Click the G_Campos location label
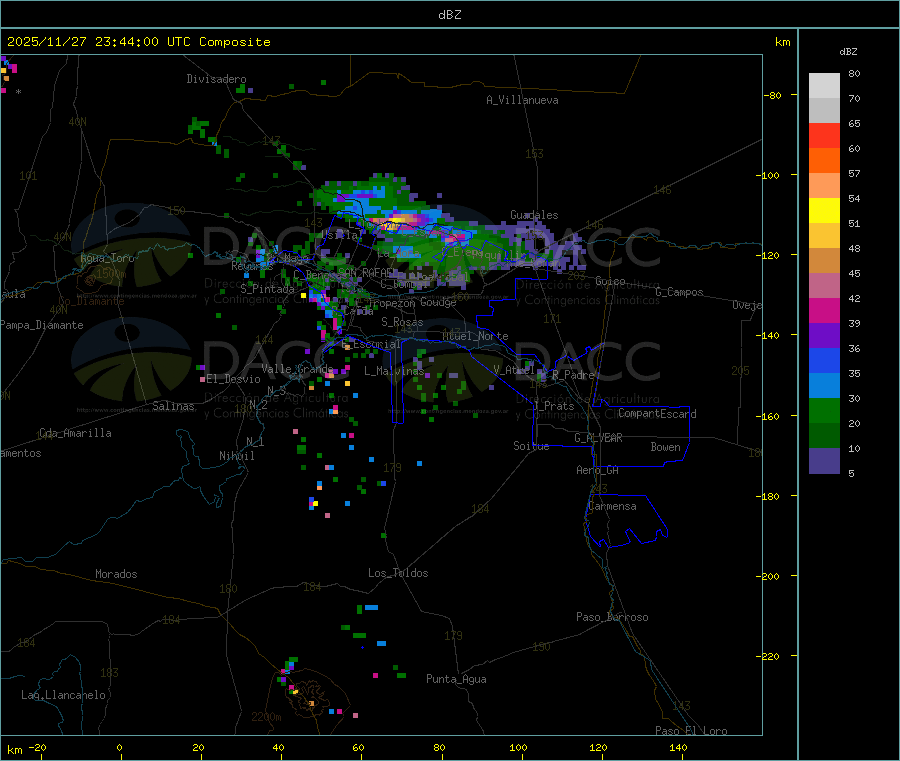This screenshot has width=900, height=761. (679, 292)
